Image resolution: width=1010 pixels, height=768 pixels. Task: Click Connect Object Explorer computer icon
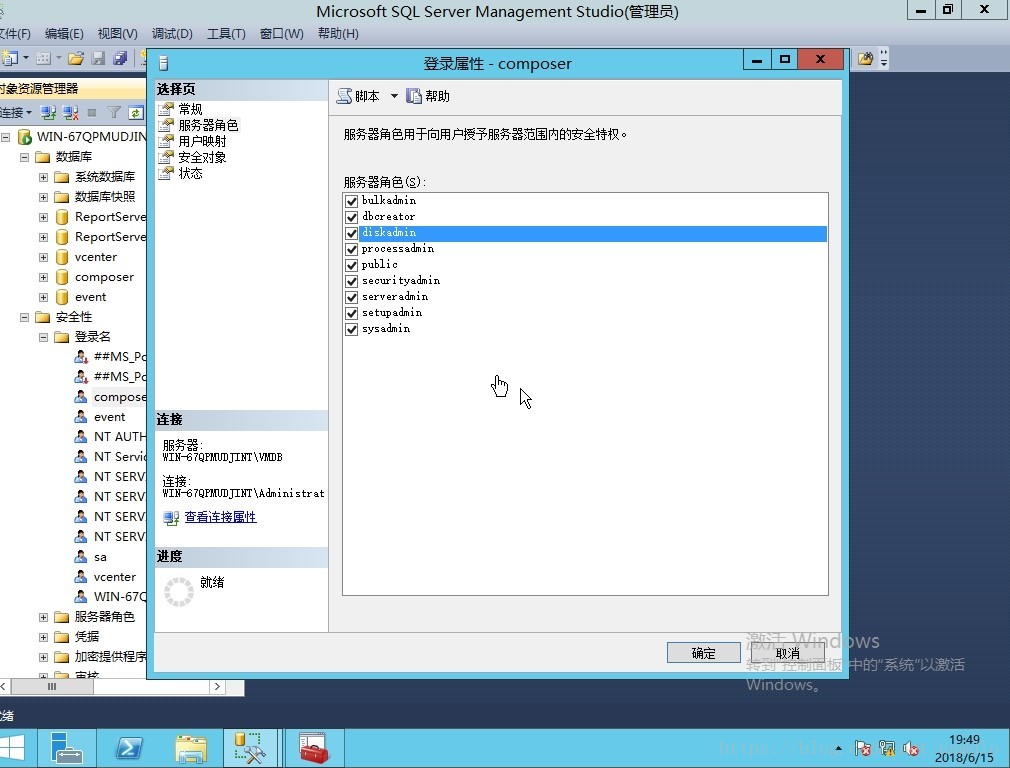click(48, 113)
